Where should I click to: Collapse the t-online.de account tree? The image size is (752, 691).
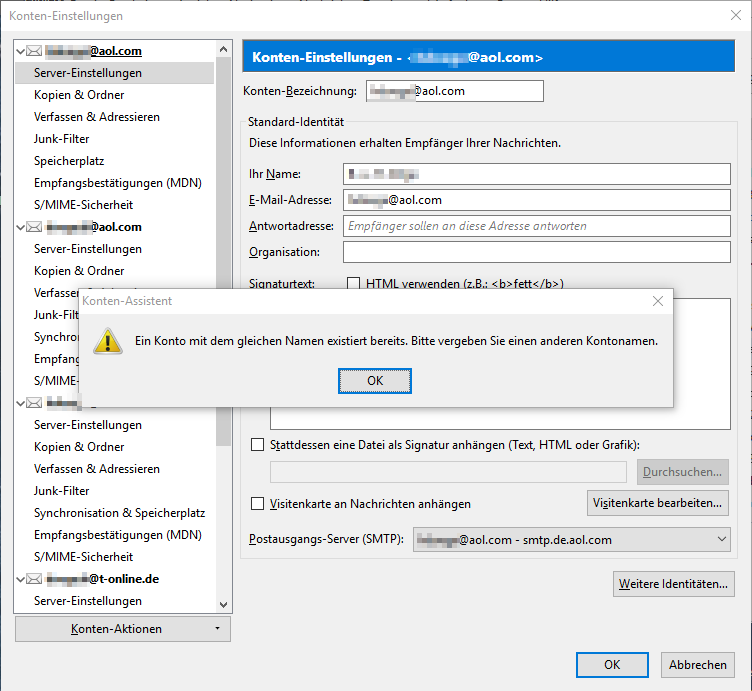coord(21,579)
